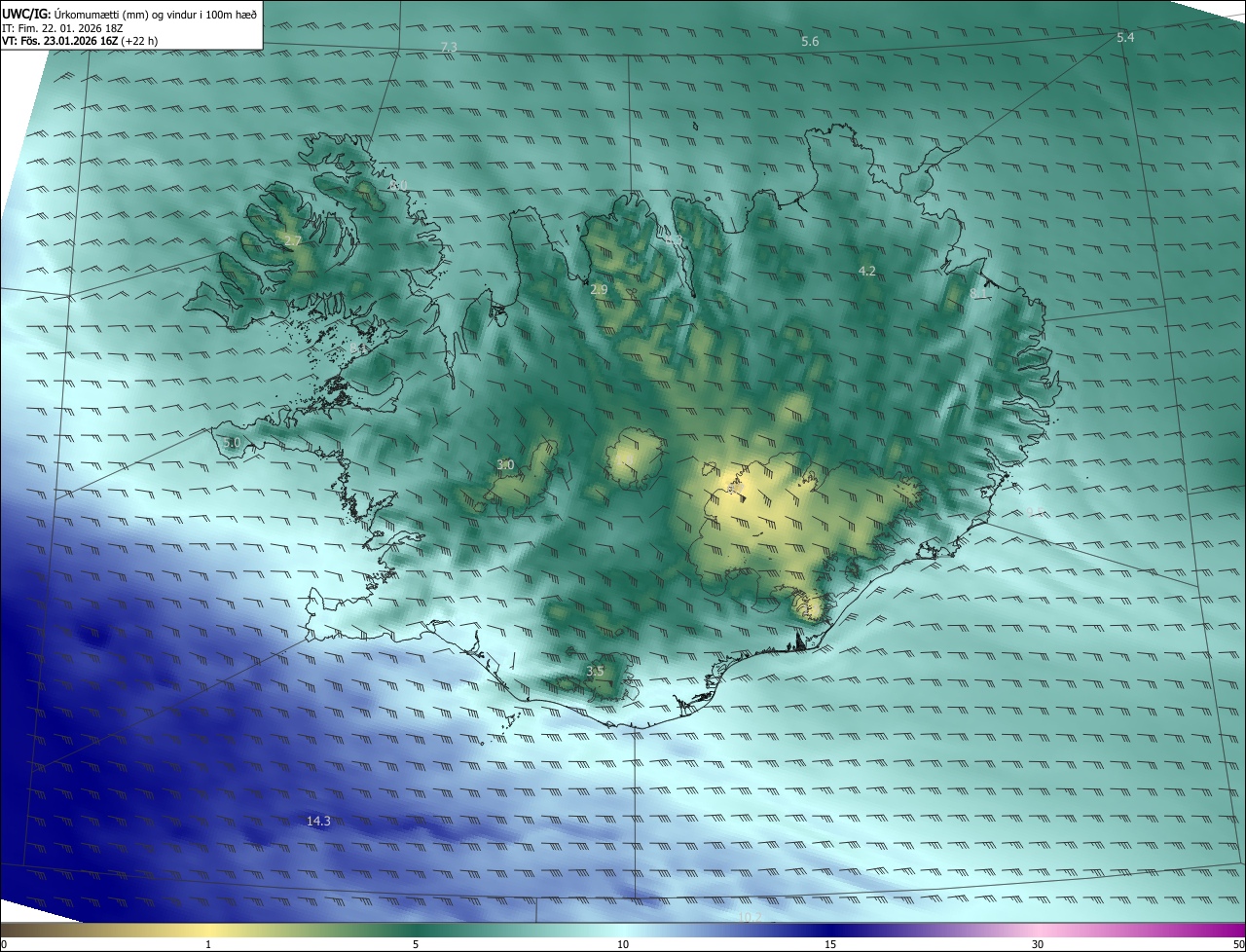Click the 7.3 value label on the map

[449, 47]
